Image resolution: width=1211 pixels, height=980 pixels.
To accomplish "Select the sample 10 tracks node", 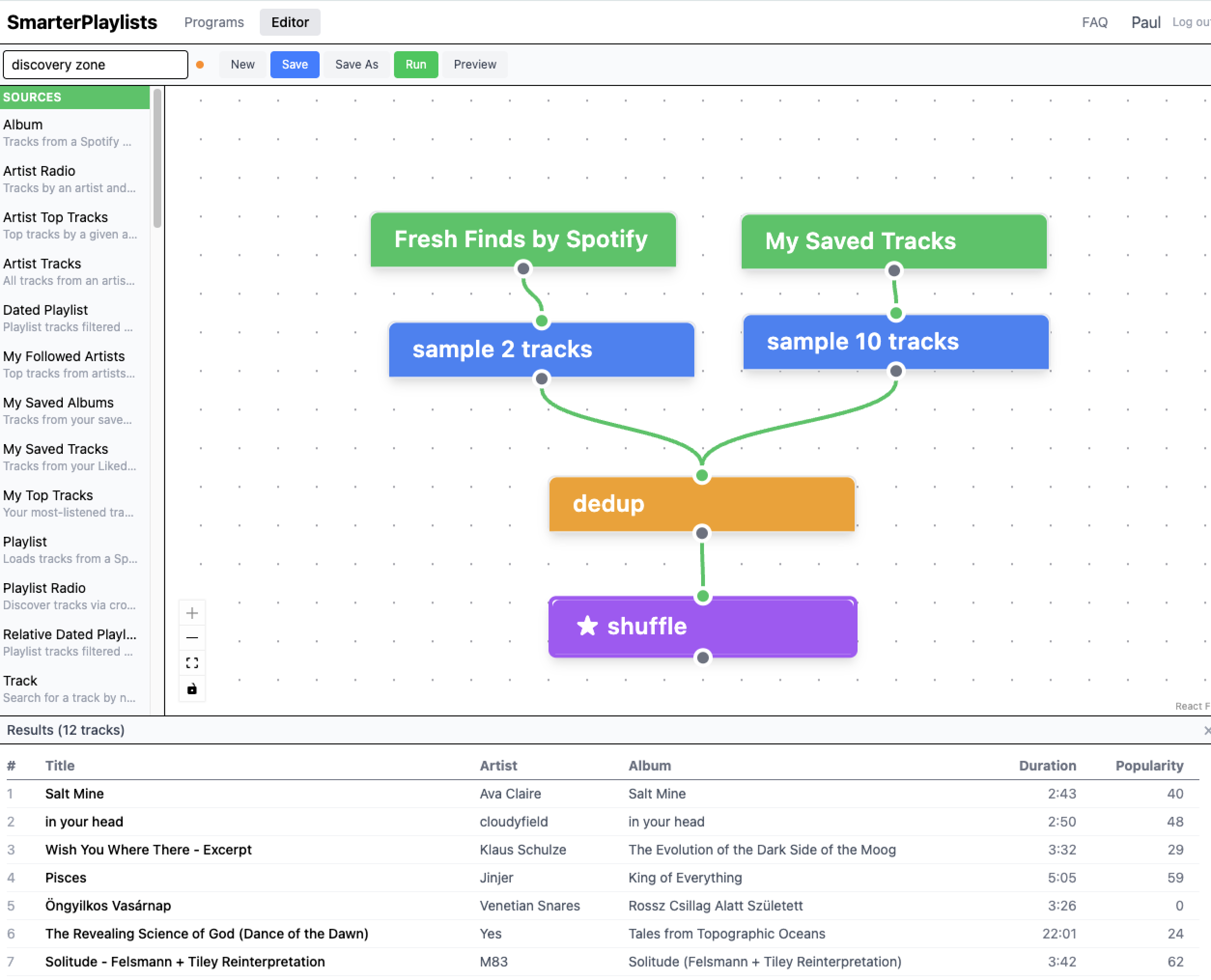I will point(895,342).
